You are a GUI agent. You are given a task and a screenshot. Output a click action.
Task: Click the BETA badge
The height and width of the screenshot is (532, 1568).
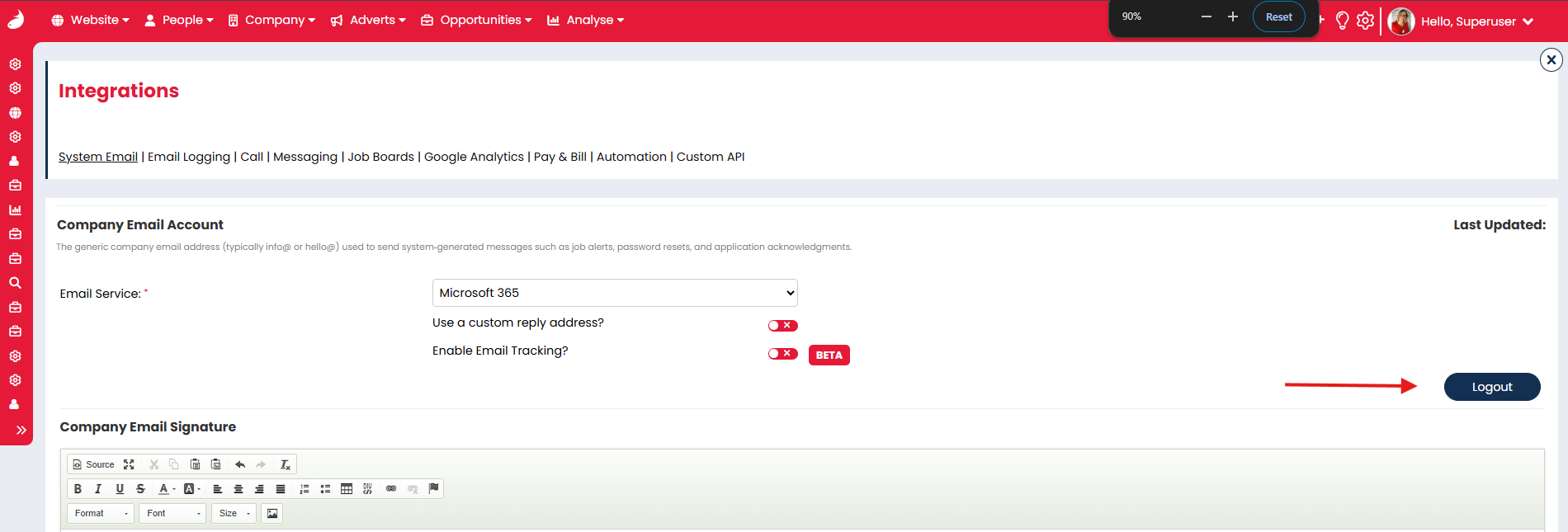pos(829,355)
